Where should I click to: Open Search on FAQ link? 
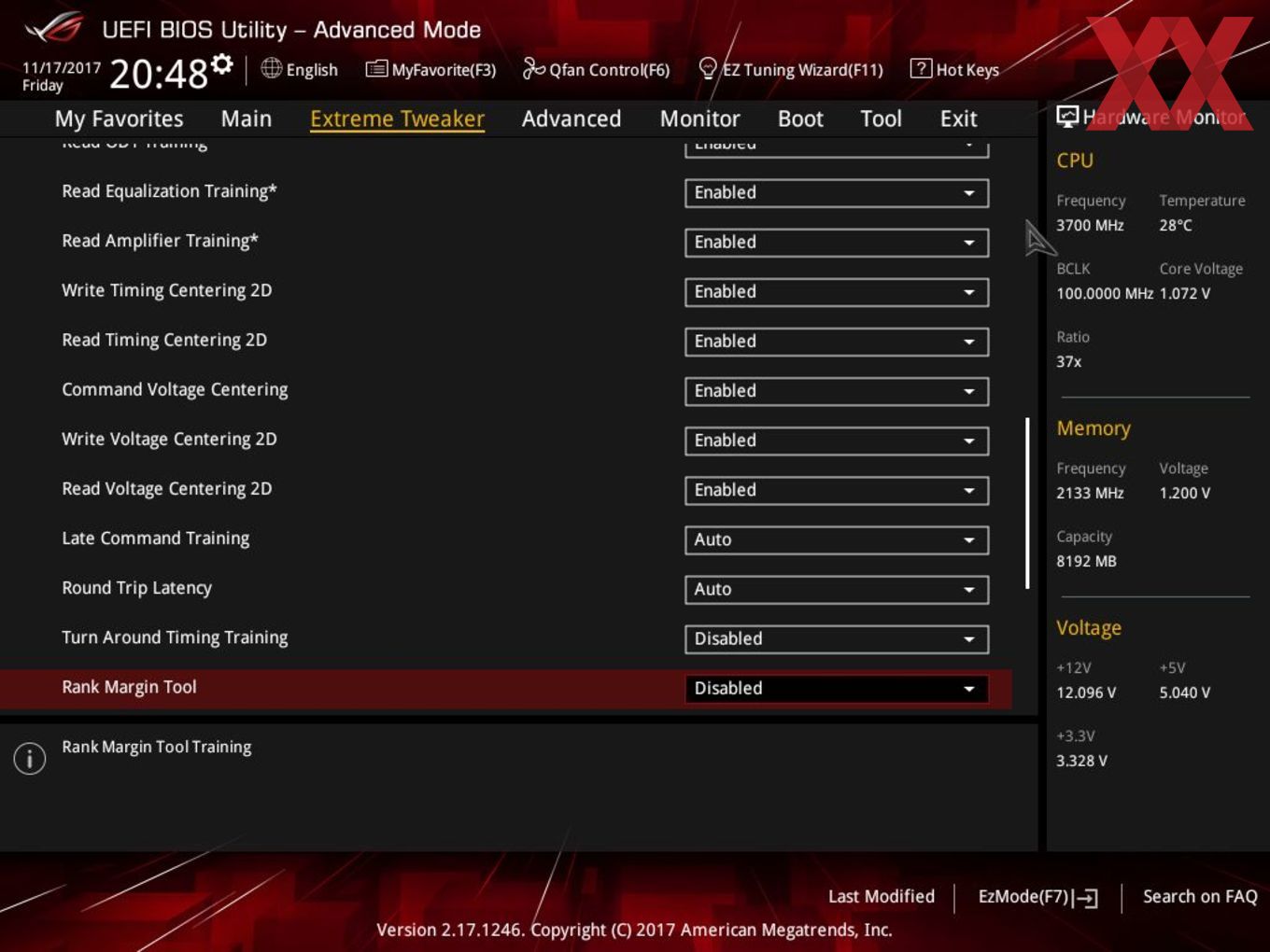[1200, 896]
